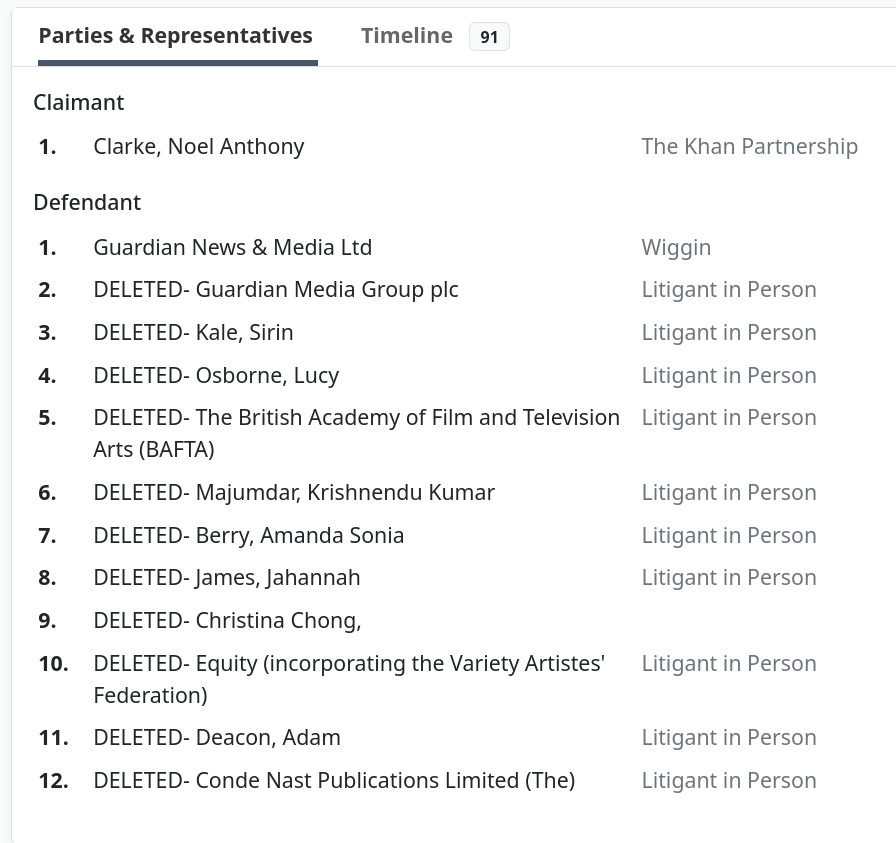Open defendant Berry, Amanda Sonia
This screenshot has width=896, height=843.
(248, 535)
